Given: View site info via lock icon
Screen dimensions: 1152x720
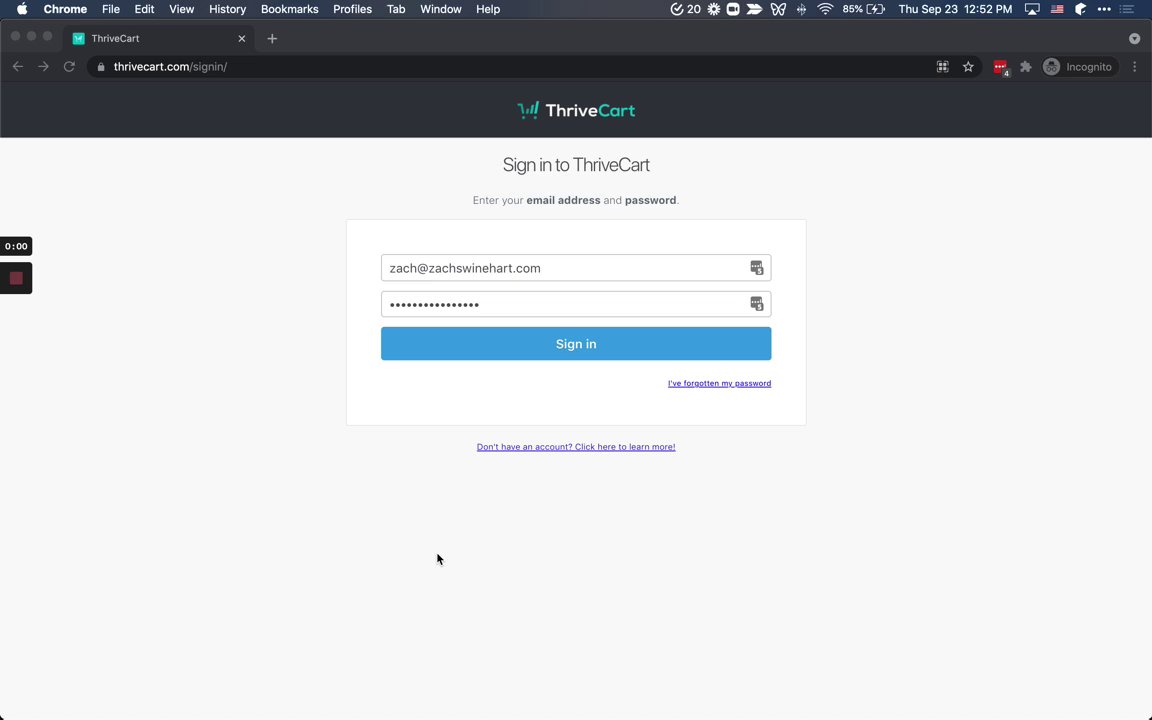Looking at the screenshot, I should coord(101,67).
